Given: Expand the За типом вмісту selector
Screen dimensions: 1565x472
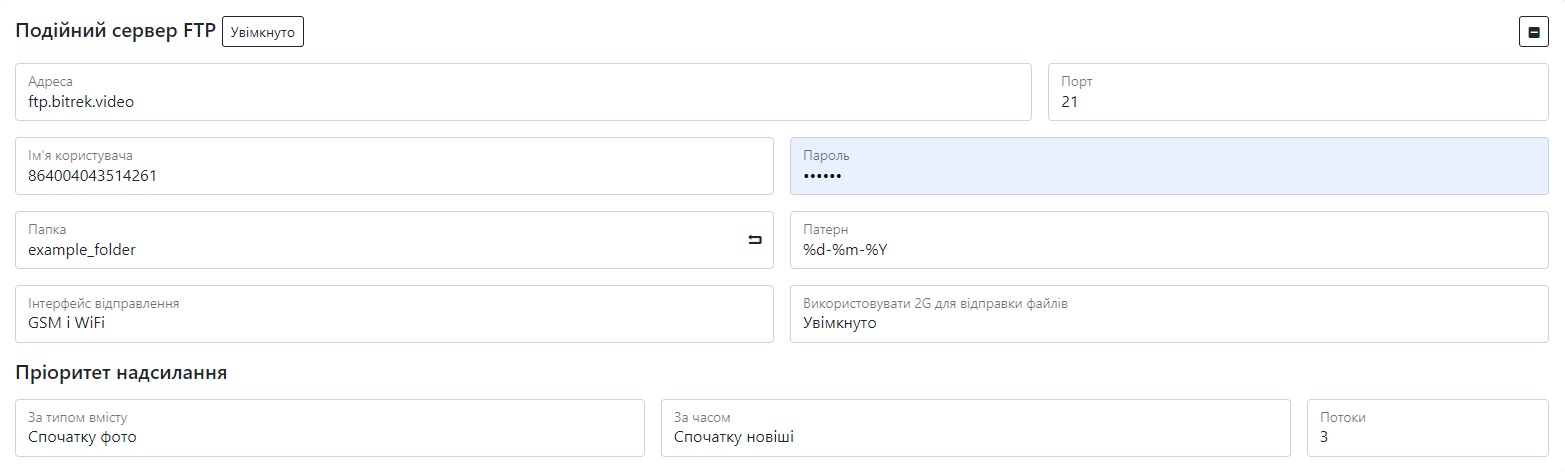Looking at the screenshot, I should coord(329,428).
